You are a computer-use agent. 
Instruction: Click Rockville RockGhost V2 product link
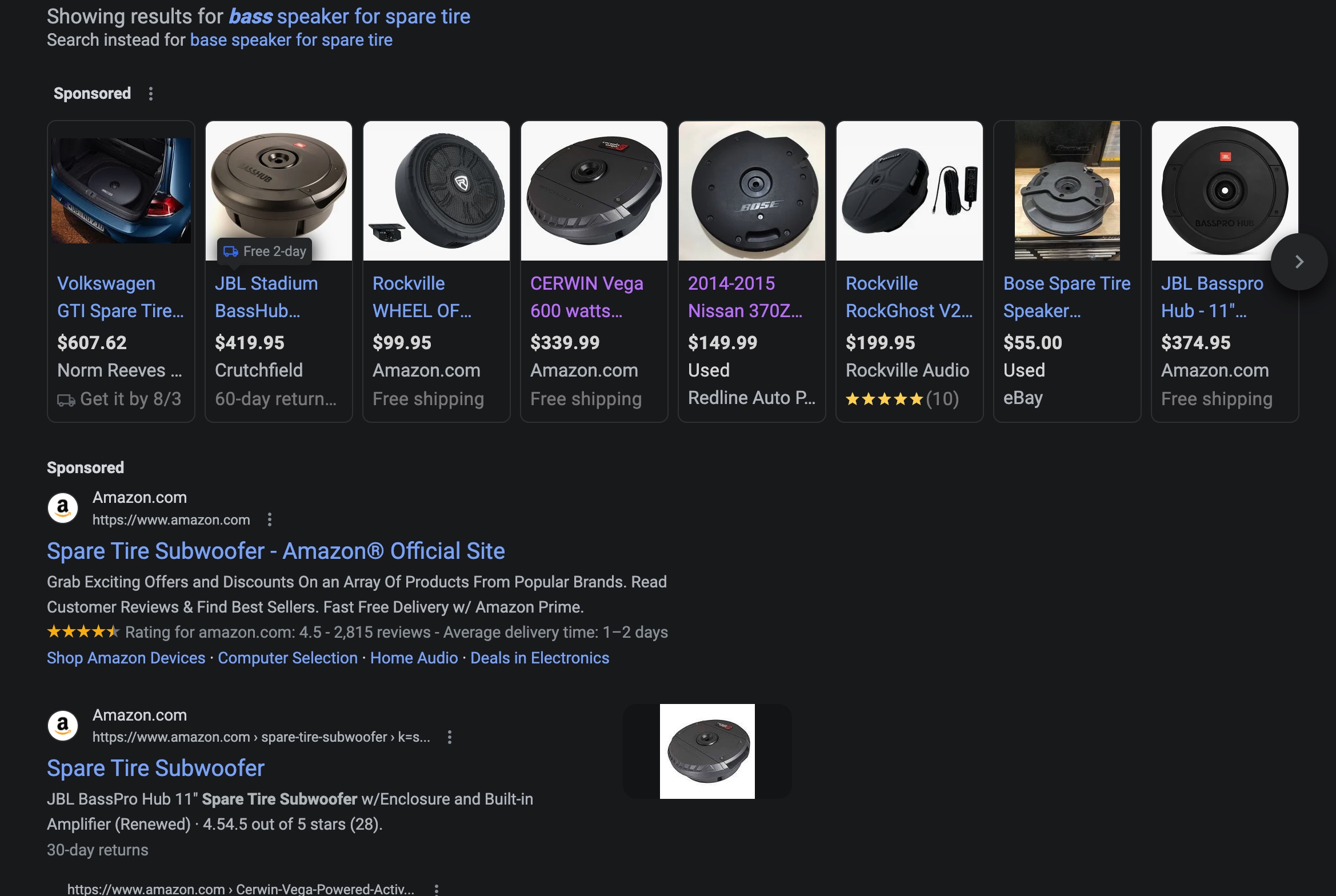point(909,297)
